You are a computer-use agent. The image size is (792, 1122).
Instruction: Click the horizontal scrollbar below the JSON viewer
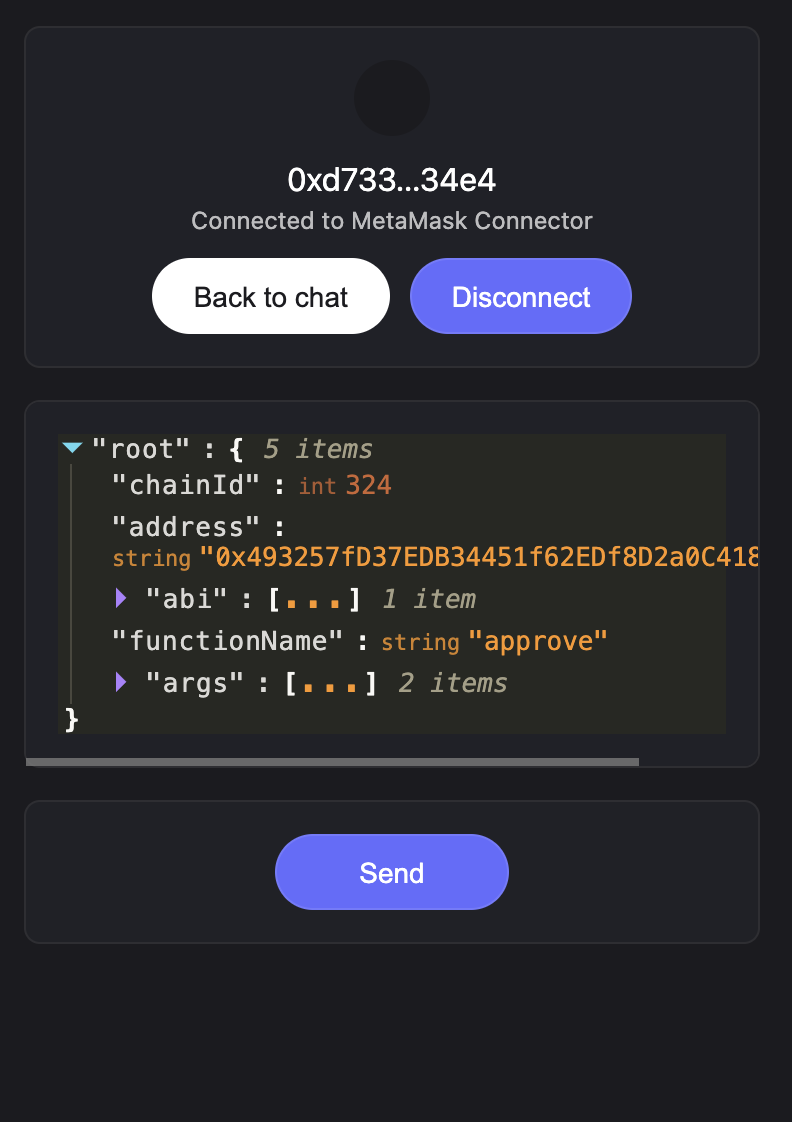[330, 762]
